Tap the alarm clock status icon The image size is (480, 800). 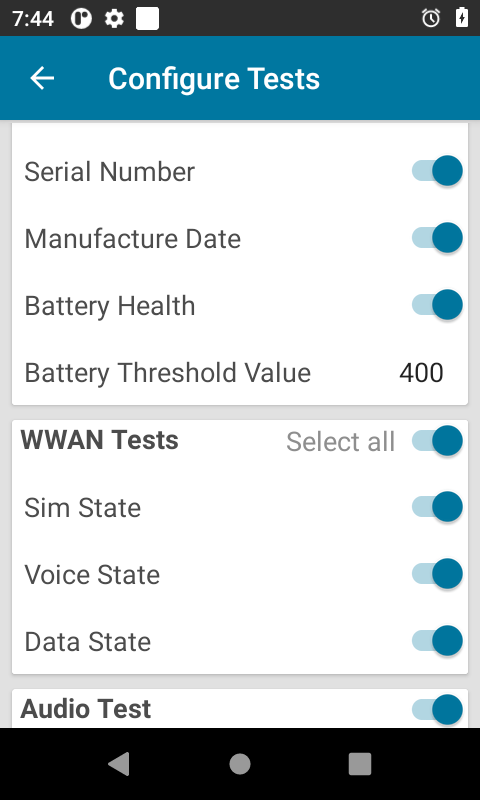click(x=431, y=18)
